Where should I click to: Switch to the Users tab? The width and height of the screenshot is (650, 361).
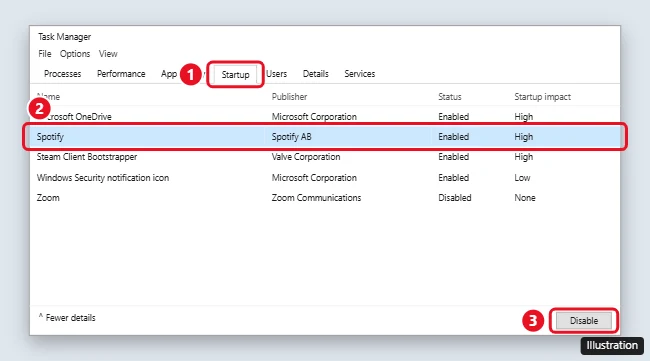pos(276,74)
